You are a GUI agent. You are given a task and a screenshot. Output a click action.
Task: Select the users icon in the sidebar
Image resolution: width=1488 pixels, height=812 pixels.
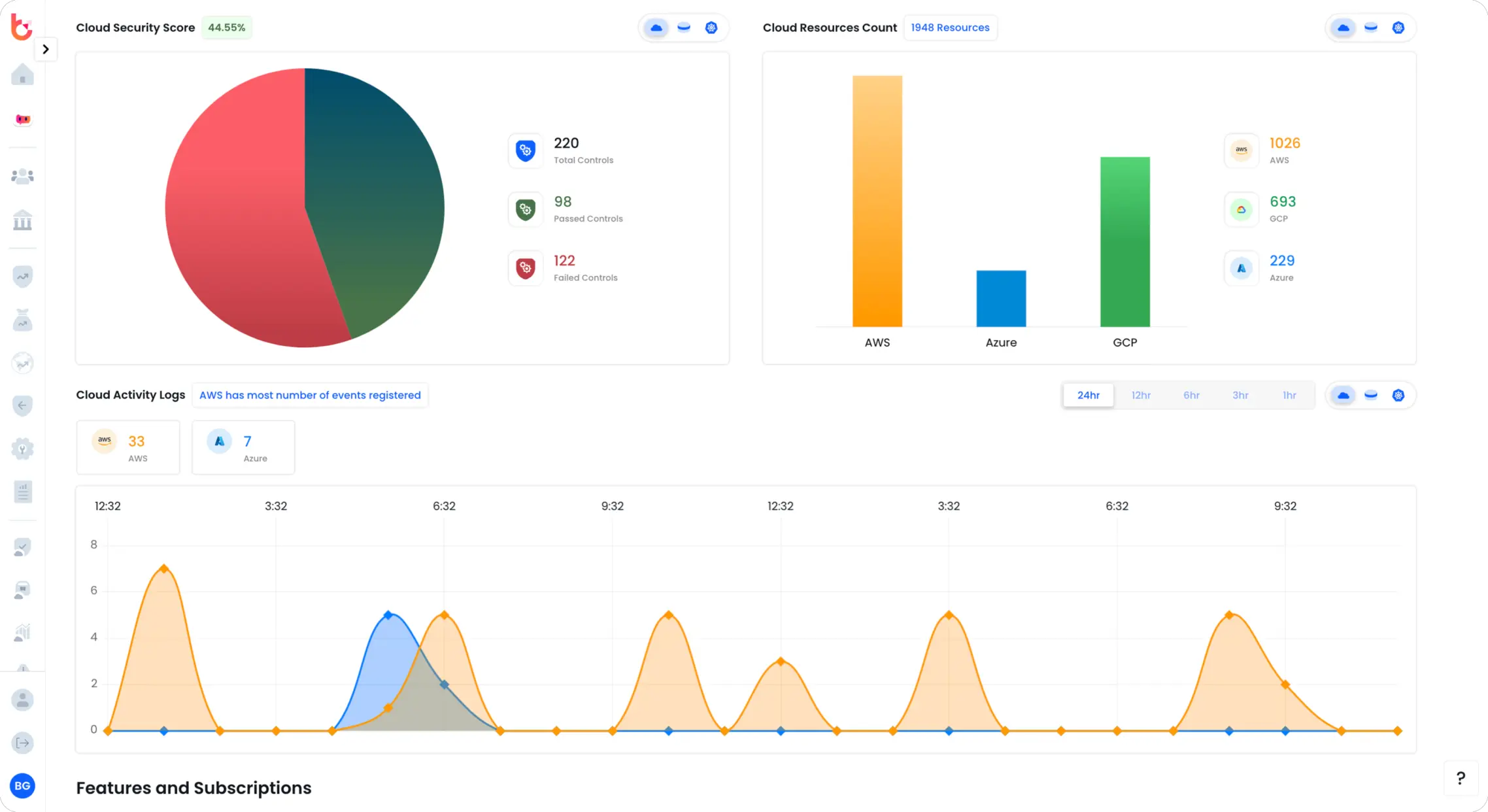[22, 175]
